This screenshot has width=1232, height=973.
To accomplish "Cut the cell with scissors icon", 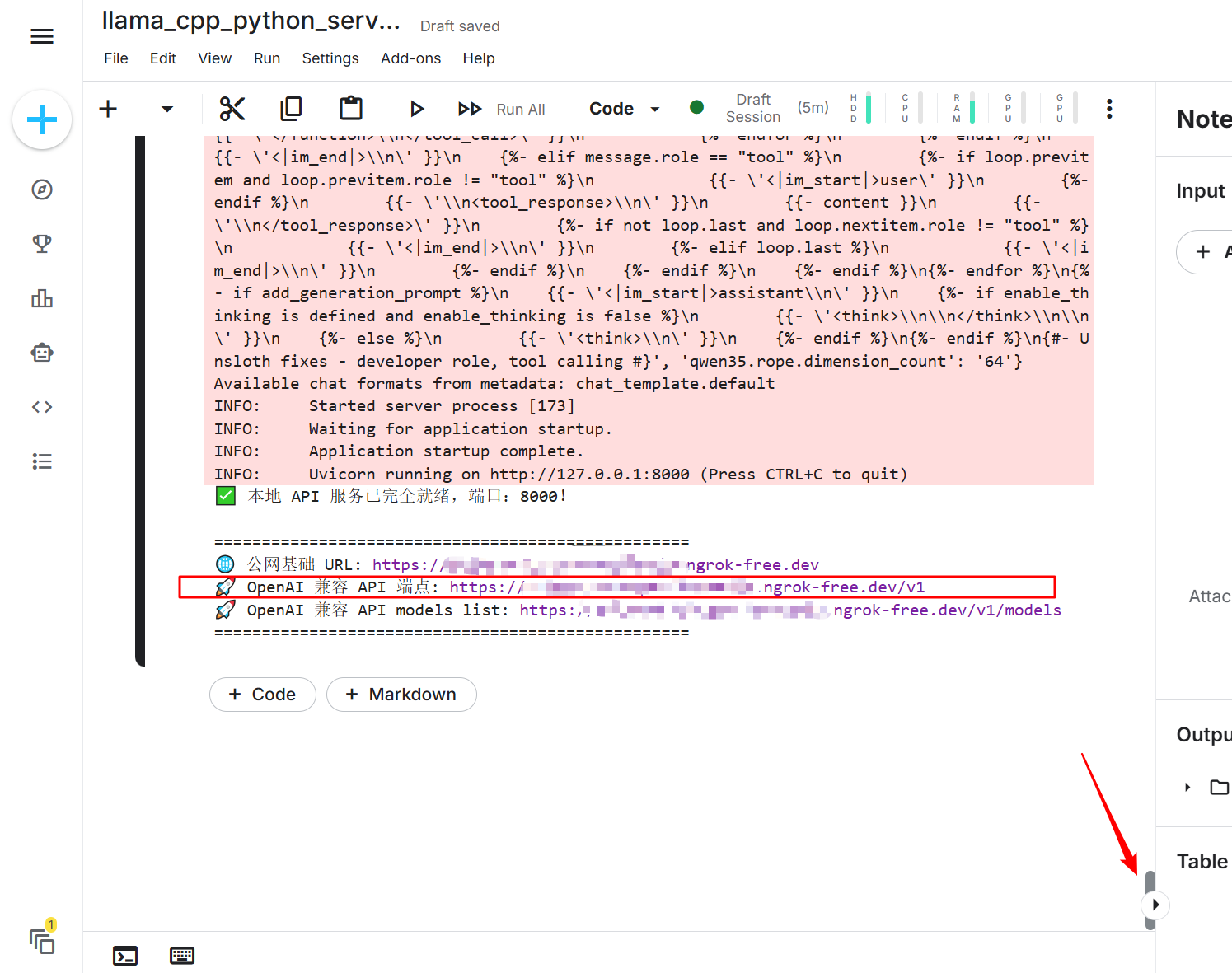I will point(232,109).
